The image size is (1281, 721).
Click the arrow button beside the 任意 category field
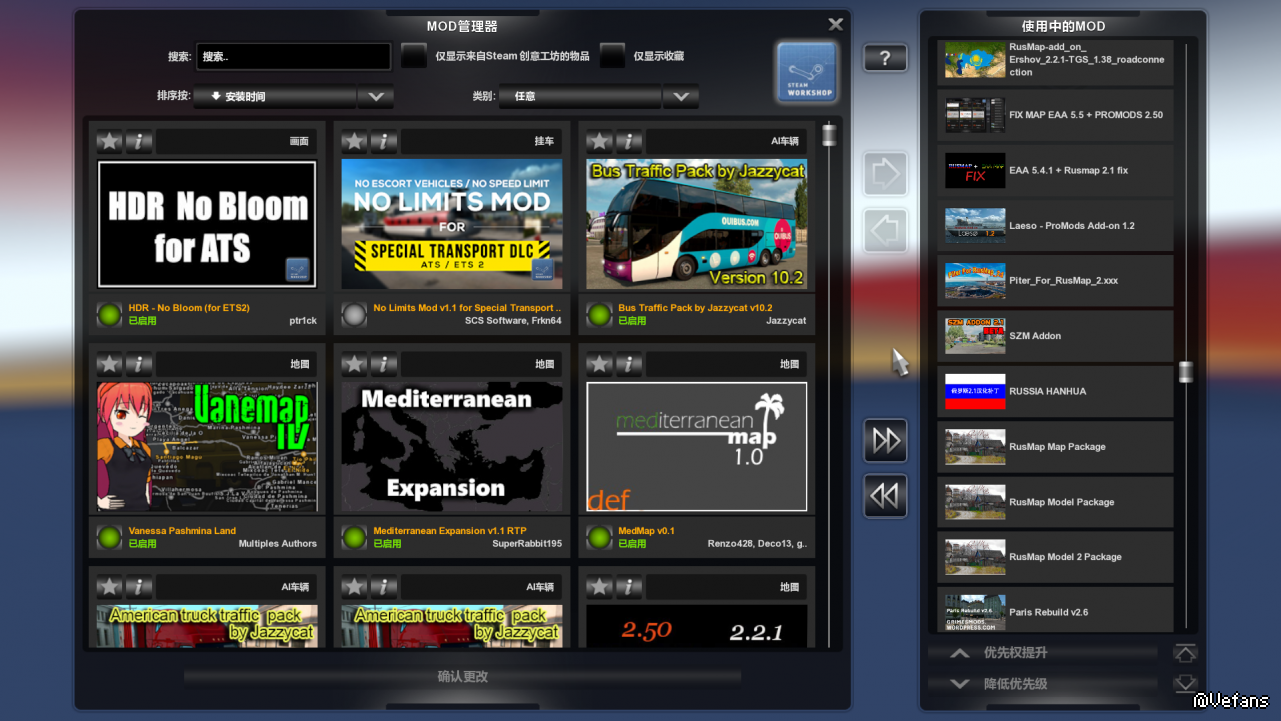[681, 97]
